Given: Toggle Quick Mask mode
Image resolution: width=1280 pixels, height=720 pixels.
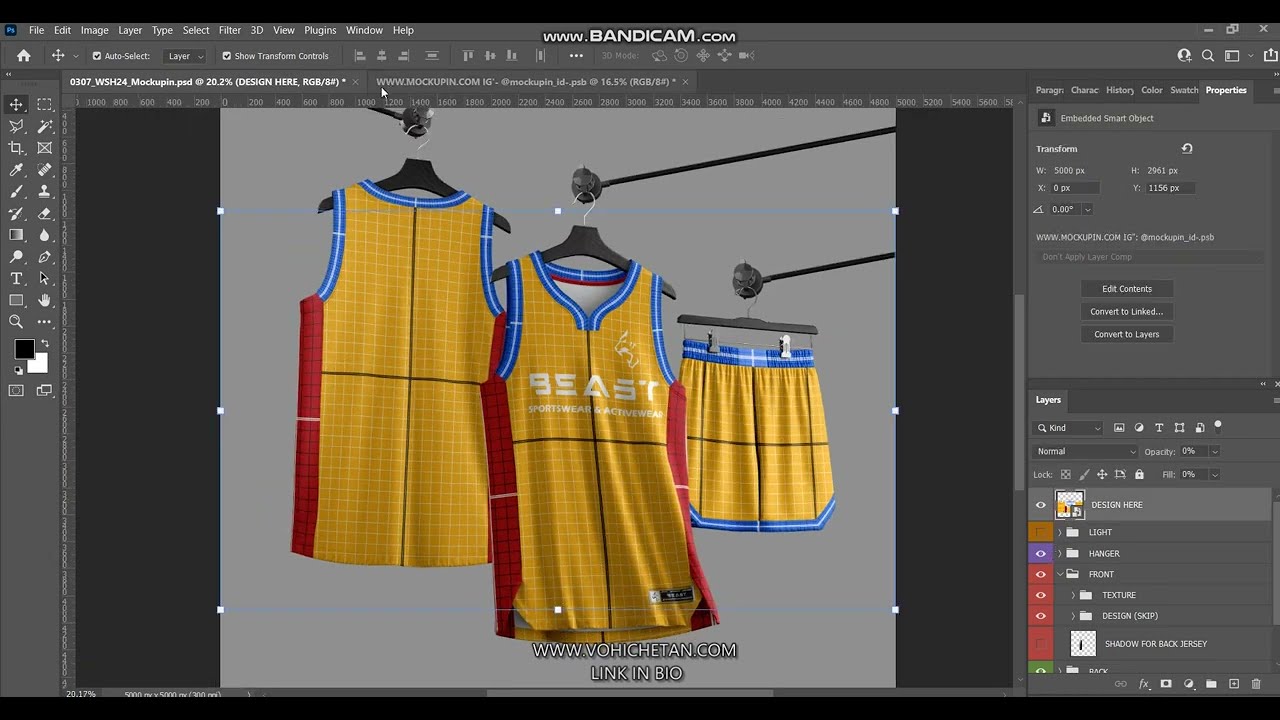Looking at the screenshot, I should [16, 390].
